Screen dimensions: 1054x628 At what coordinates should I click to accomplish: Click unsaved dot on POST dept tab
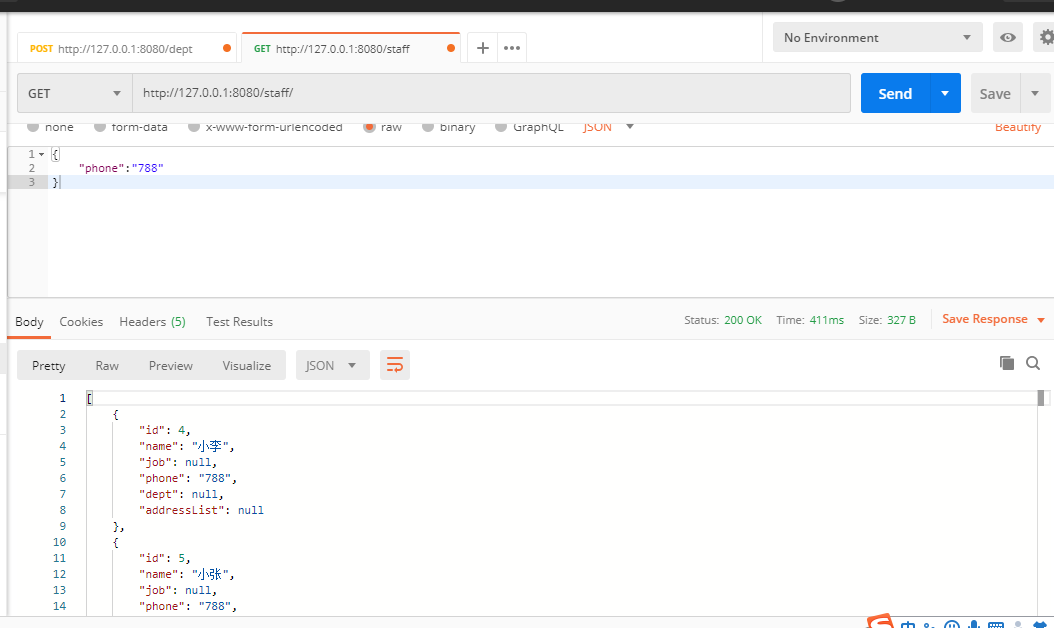pyautogui.click(x=227, y=48)
